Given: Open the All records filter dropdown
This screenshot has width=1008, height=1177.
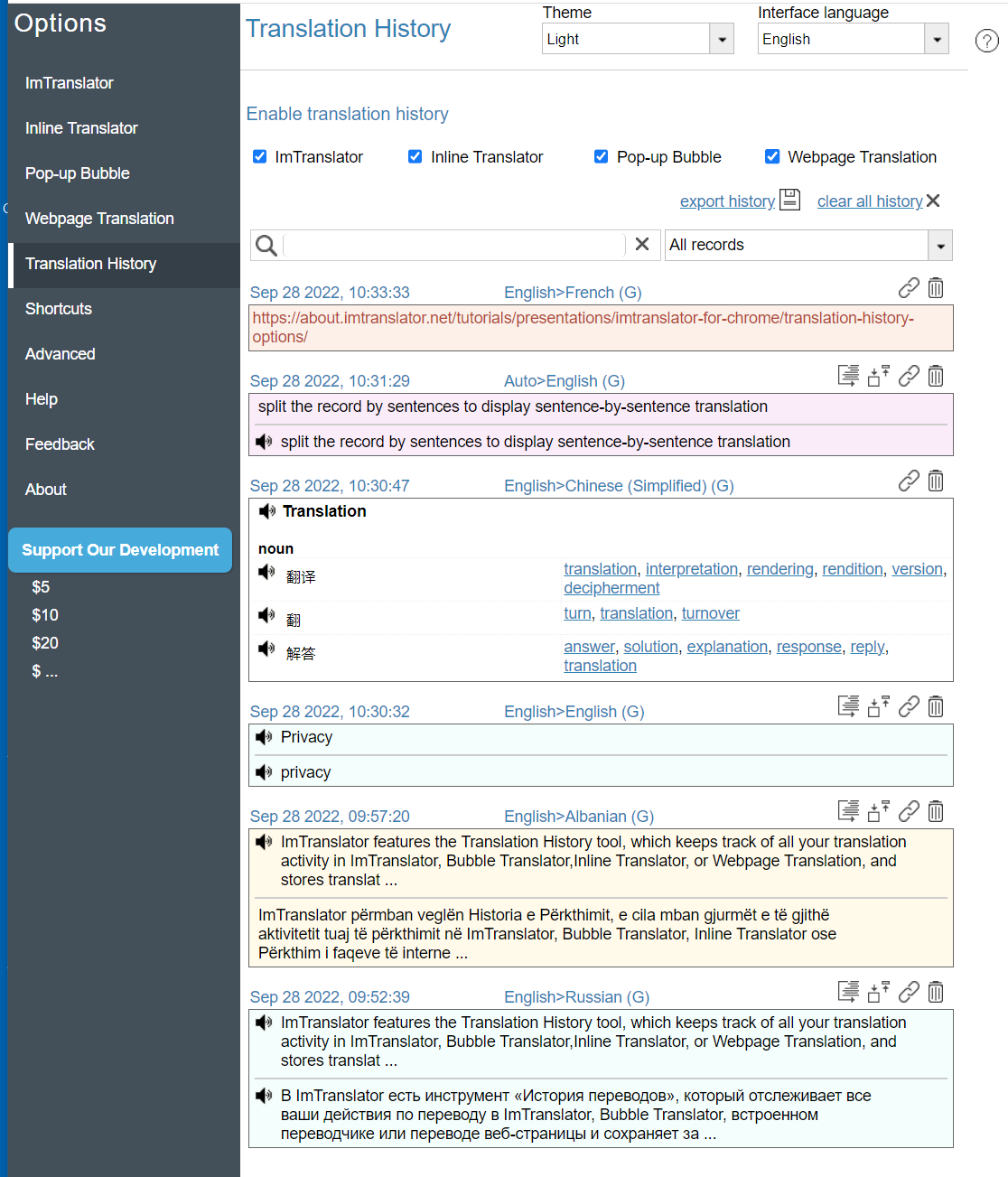Looking at the screenshot, I should tap(808, 245).
